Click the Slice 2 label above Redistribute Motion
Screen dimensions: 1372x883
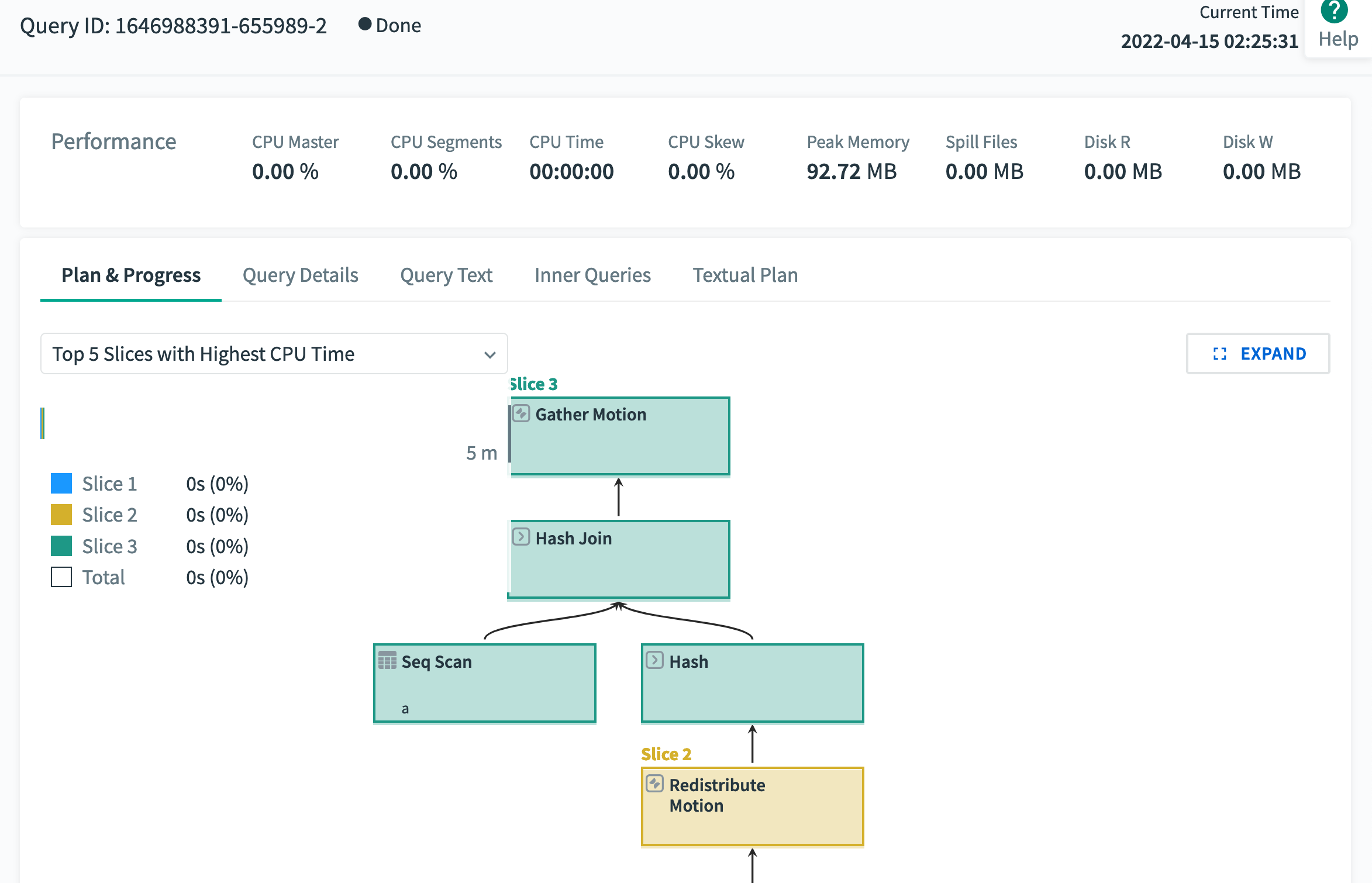pyautogui.click(x=666, y=754)
